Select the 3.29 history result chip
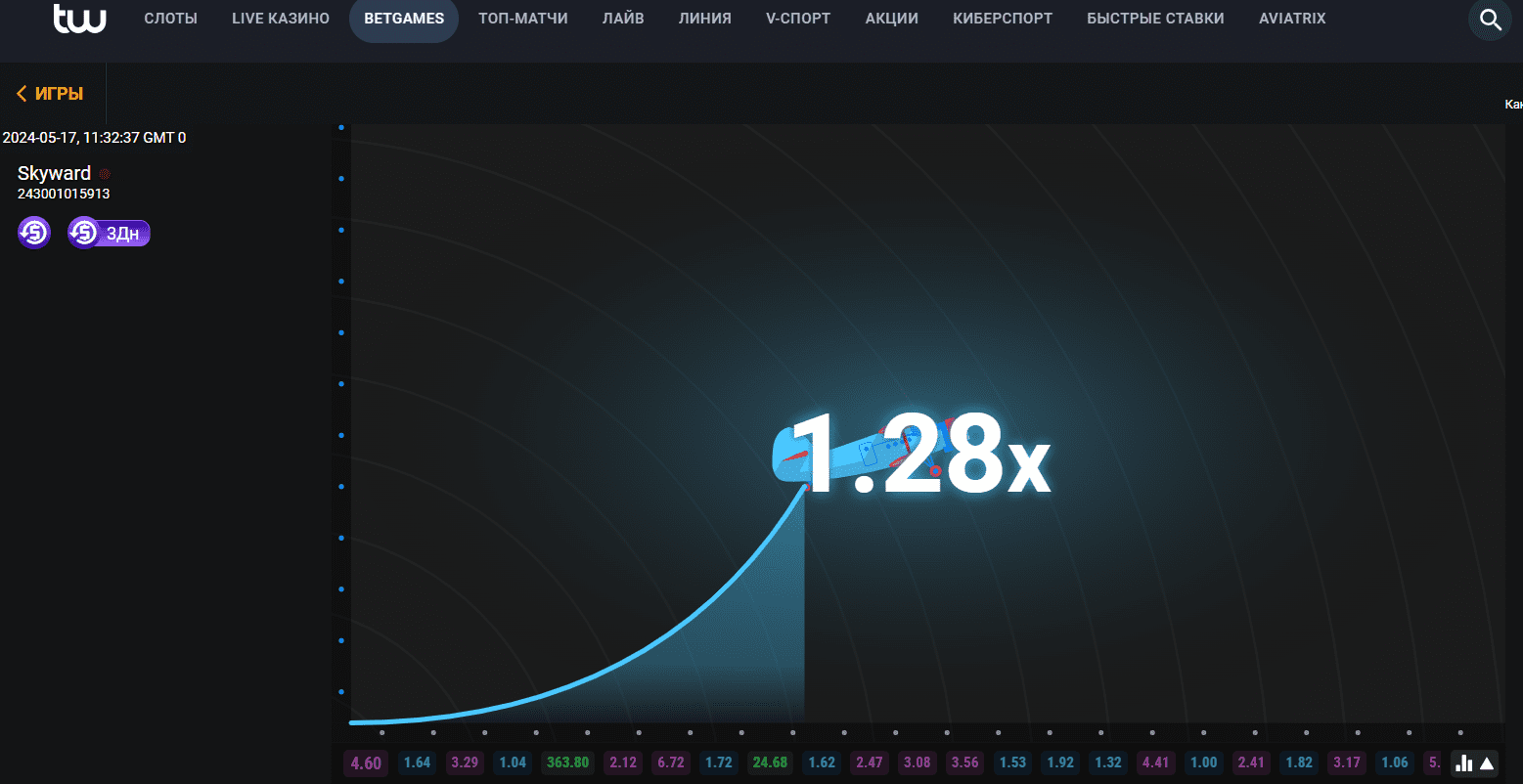This screenshot has height=784, width=1523. coord(465,762)
